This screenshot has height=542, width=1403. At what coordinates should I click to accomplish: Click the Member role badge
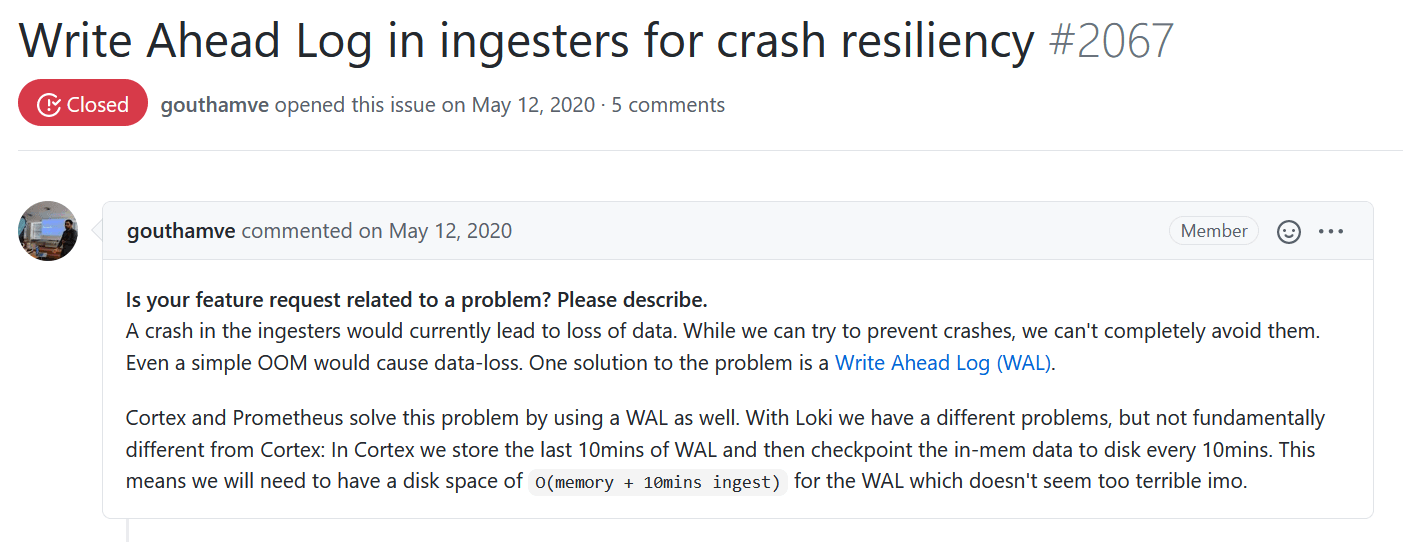[1214, 231]
